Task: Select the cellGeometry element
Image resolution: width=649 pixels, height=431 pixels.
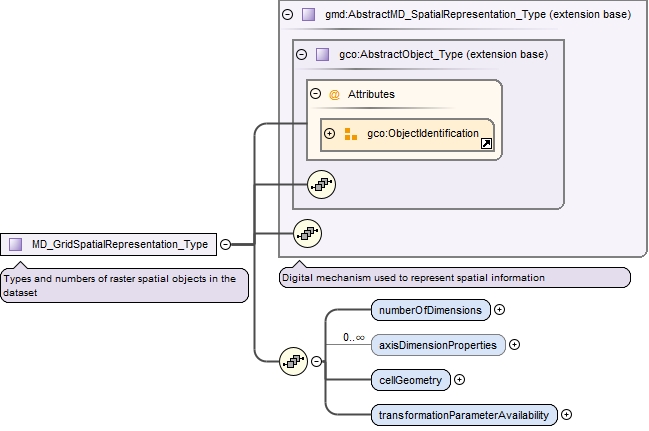Action: click(411, 379)
